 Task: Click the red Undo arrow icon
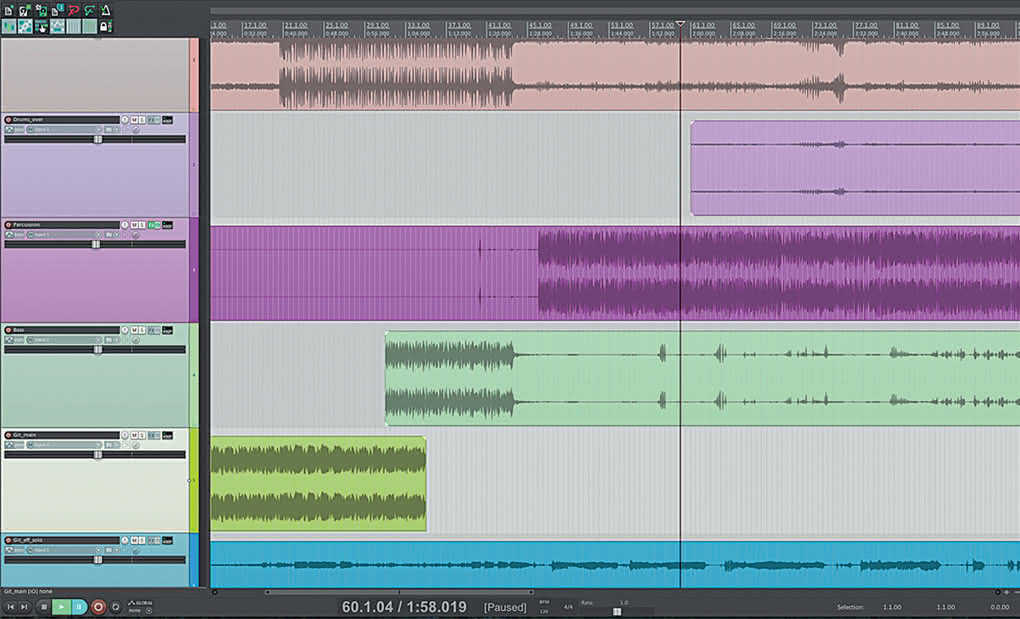click(74, 10)
